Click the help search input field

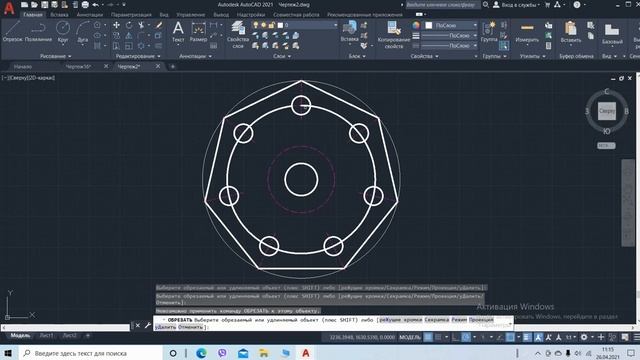442,5
